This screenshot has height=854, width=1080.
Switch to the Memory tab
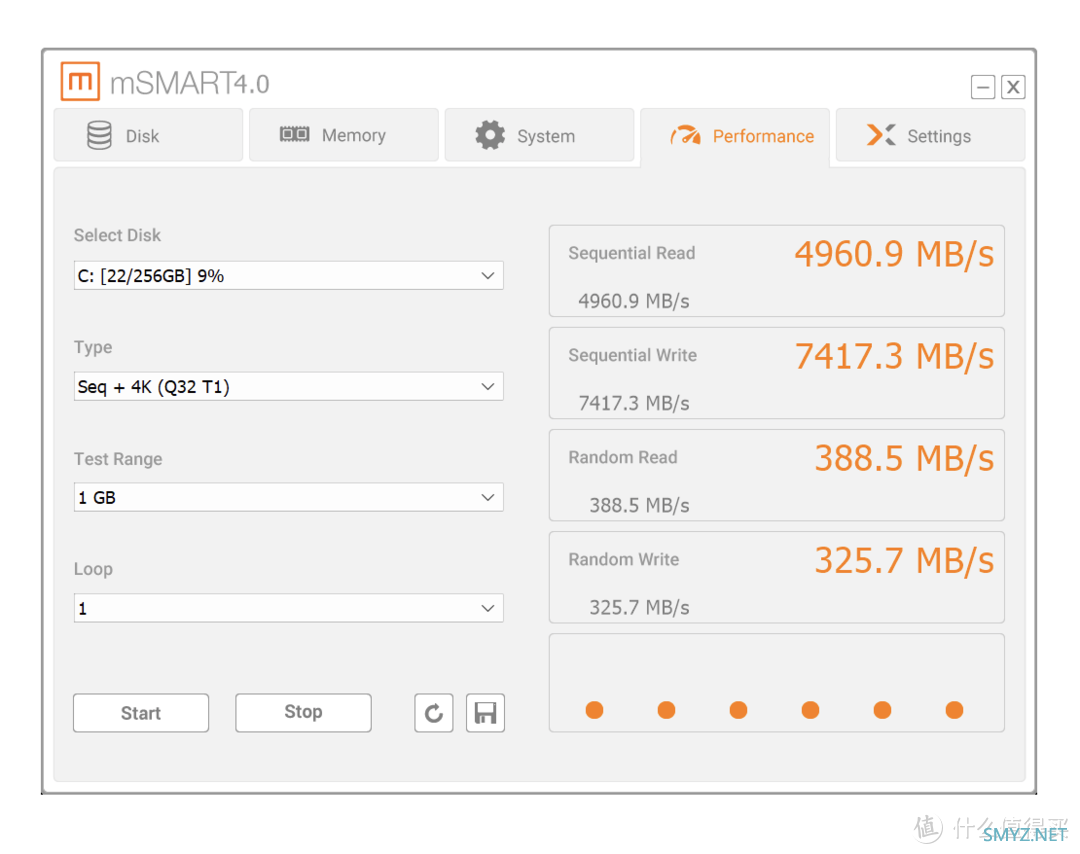[x=343, y=136]
